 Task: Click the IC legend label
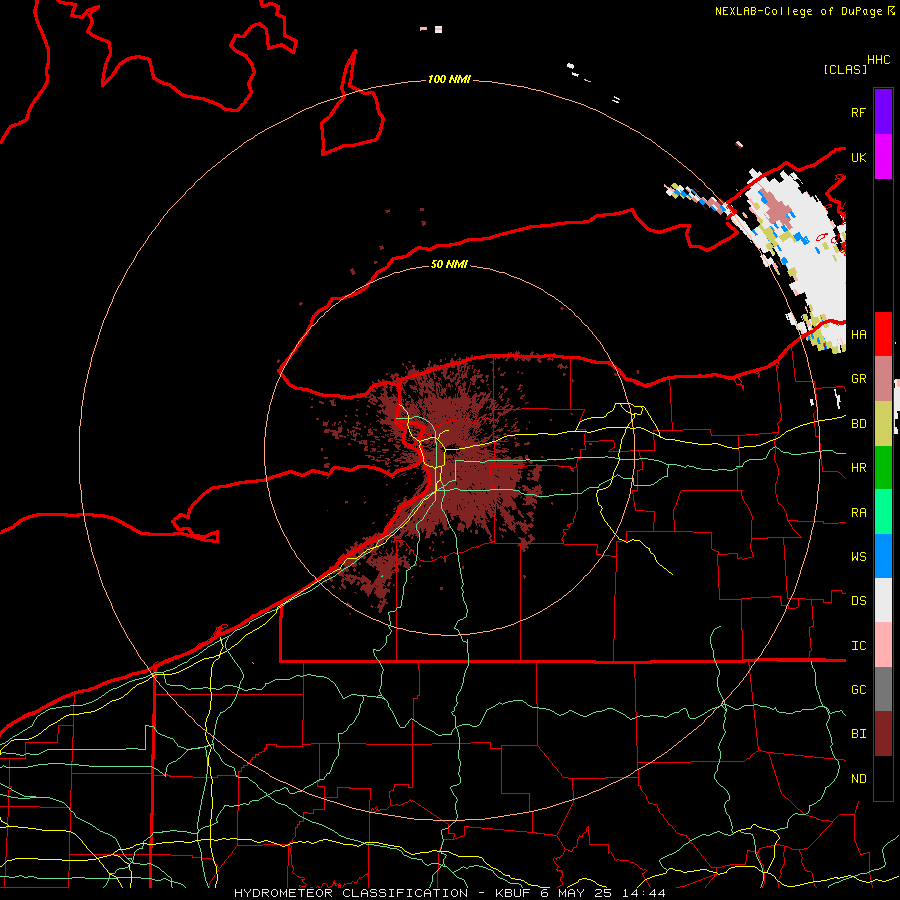(858, 646)
